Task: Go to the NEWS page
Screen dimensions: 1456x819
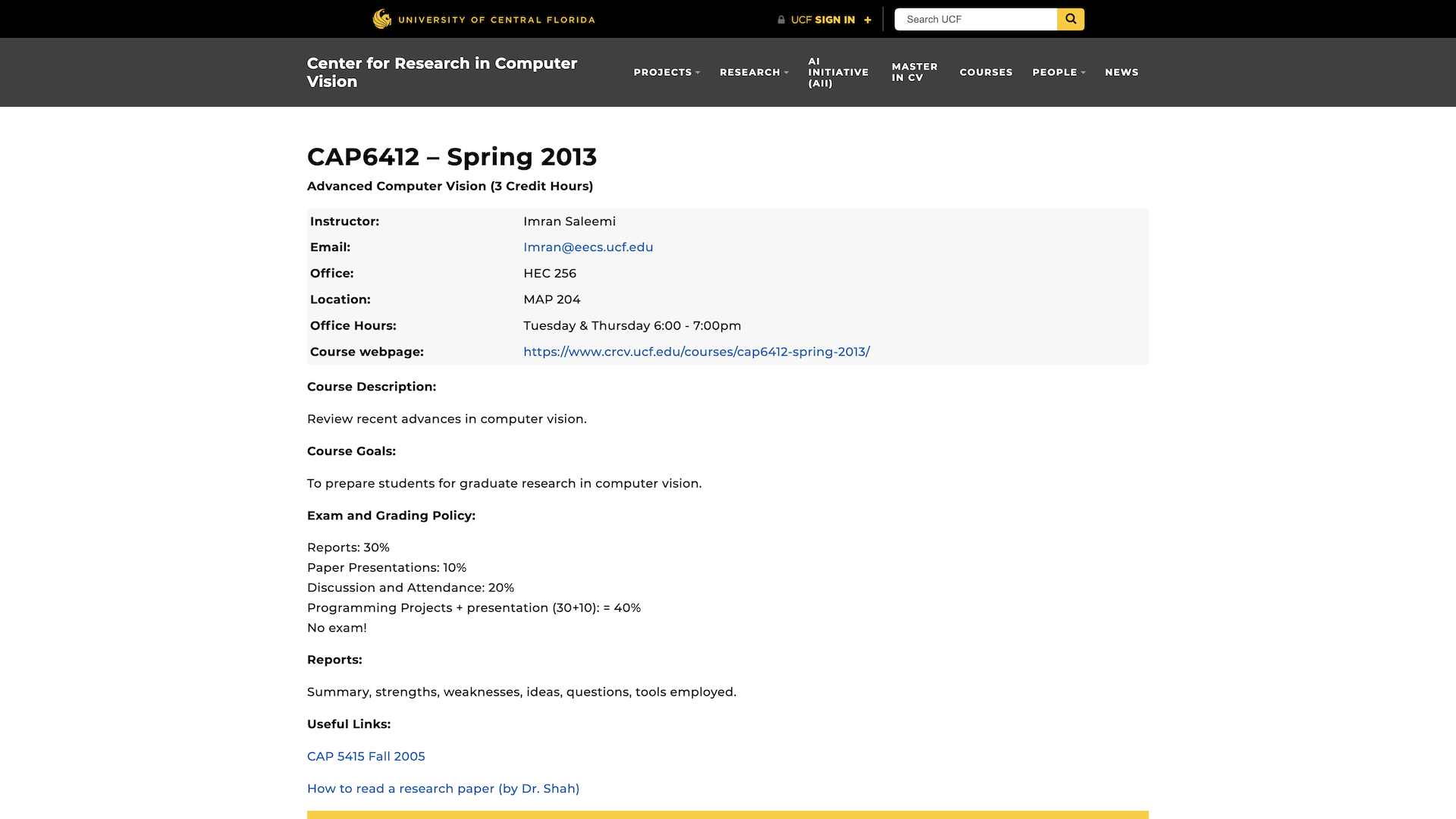Action: [1122, 72]
